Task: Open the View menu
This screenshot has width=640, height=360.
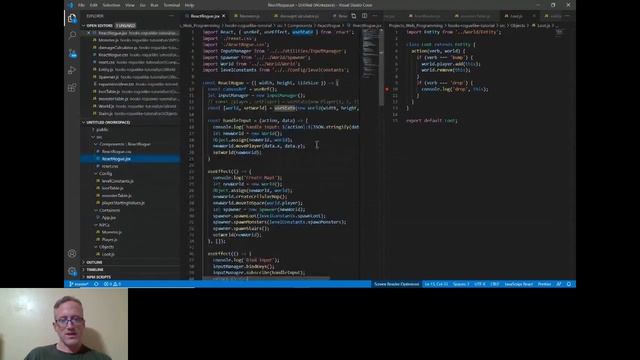Action: tap(130, 5)
